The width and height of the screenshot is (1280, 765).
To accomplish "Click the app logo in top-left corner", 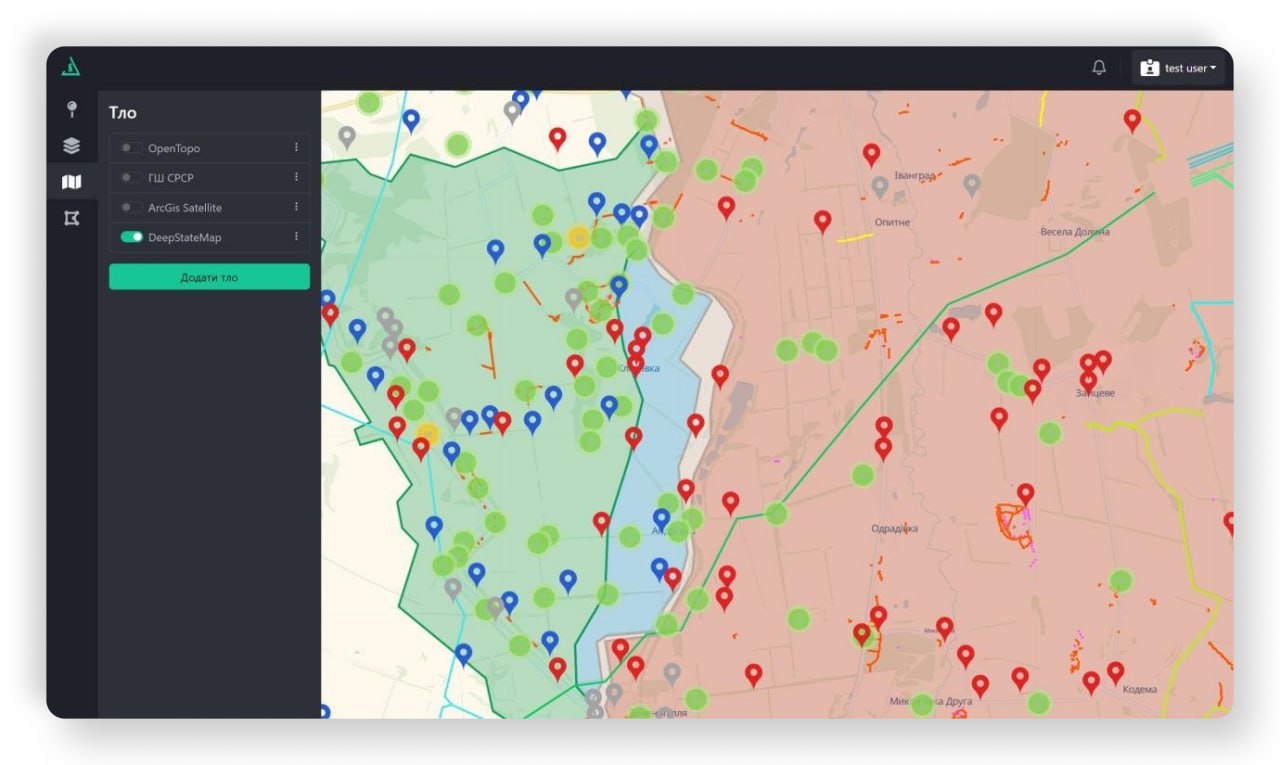I will click(x=71, y=68).
